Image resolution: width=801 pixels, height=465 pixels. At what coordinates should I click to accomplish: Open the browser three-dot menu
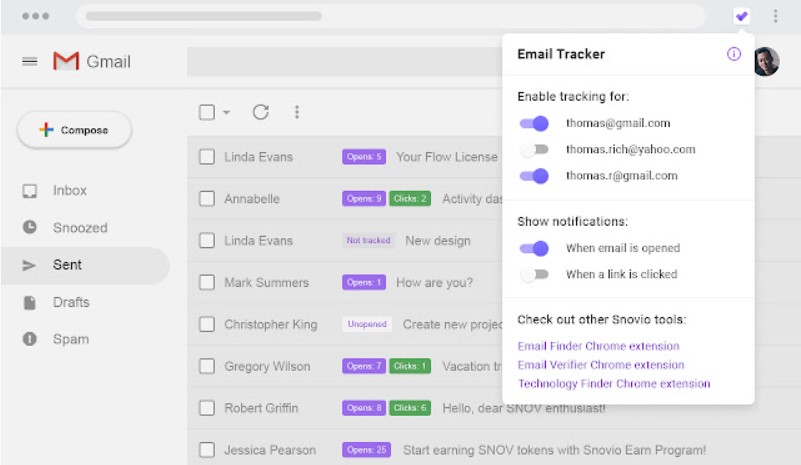[775, 16]
